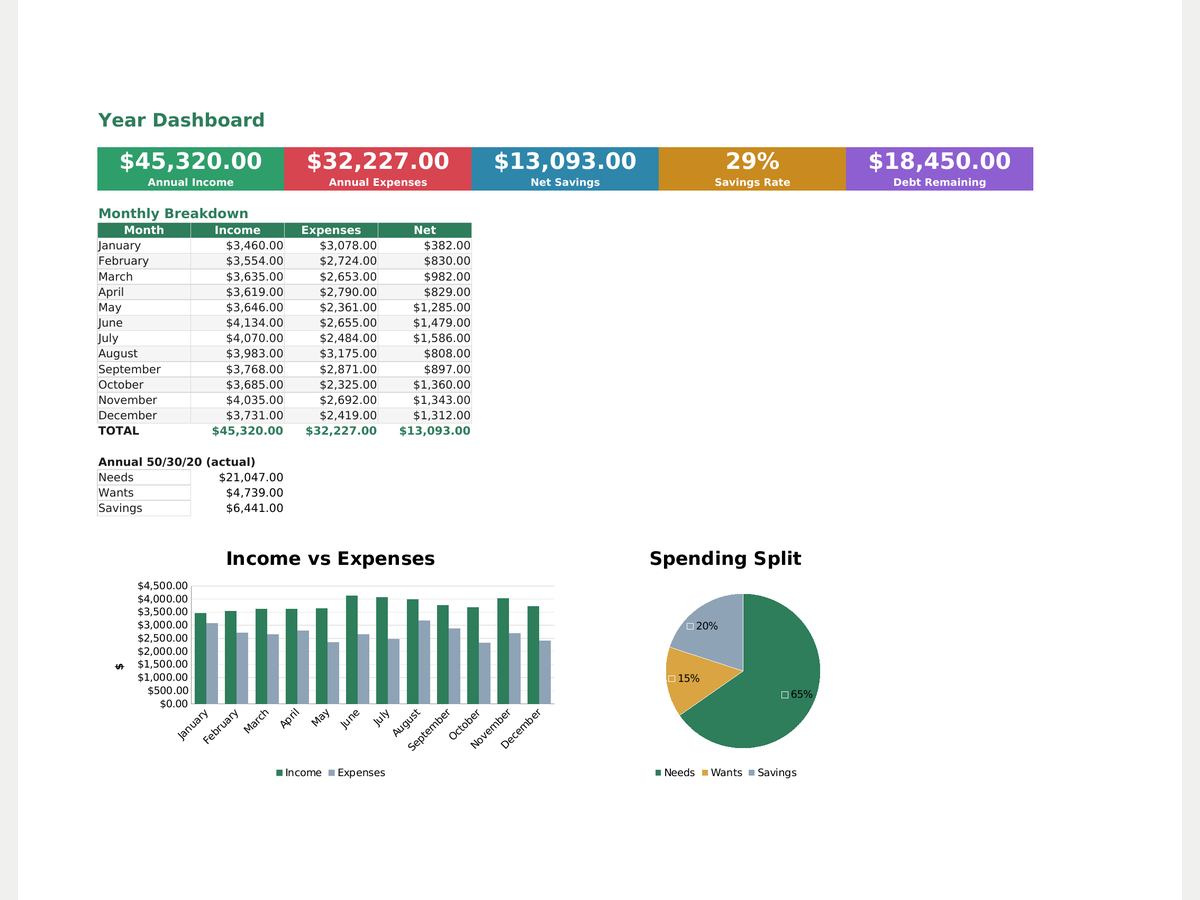Click the Savings Rate label
1200x900 pixels.
point(752,183)
